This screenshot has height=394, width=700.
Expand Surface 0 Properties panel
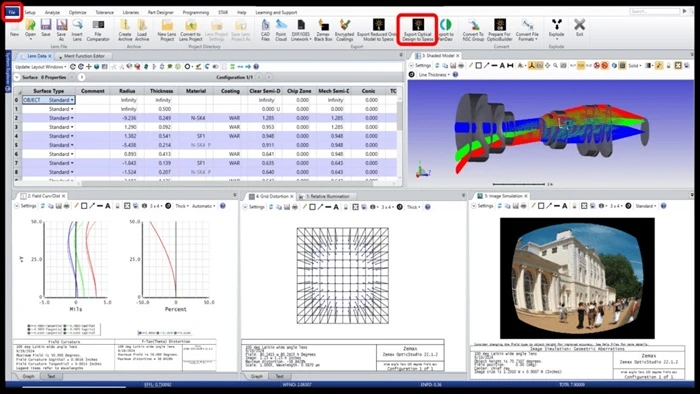pyautogui.click(x=17, y=77)
